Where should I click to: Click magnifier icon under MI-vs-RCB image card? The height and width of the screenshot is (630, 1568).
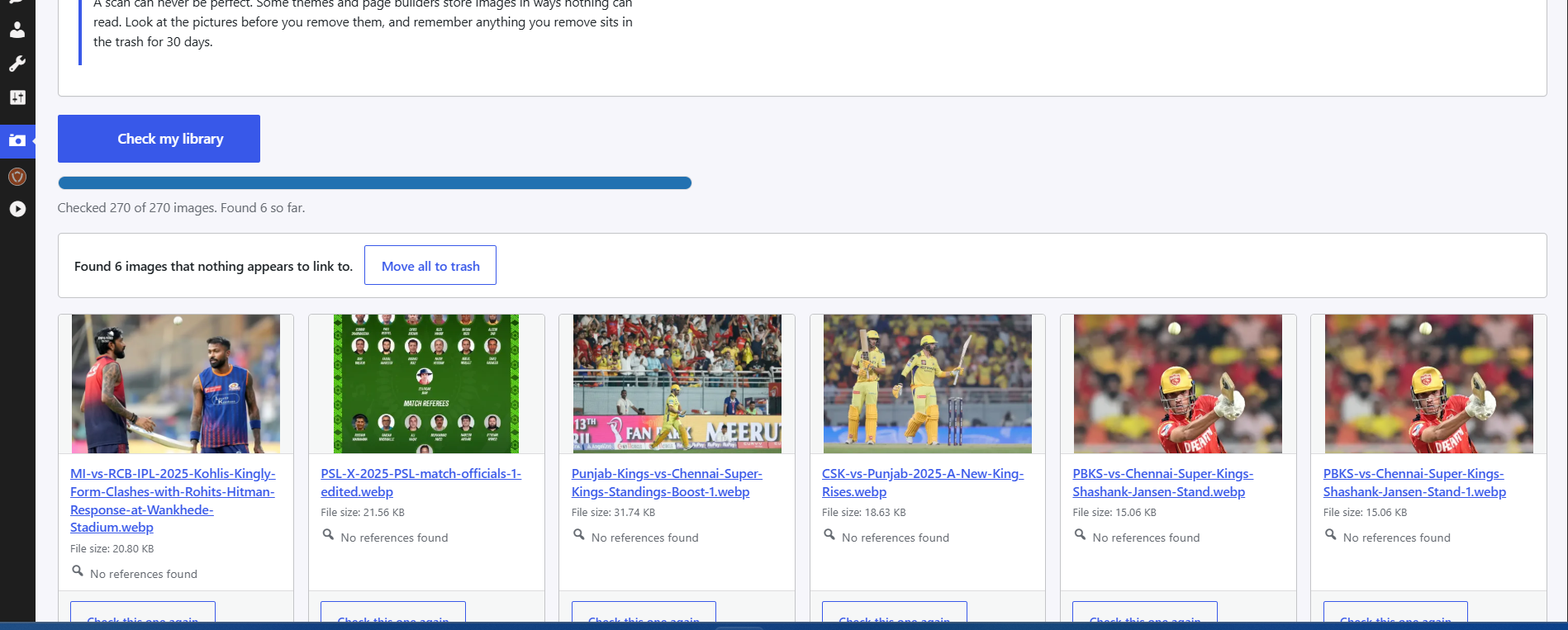point(78,571)
